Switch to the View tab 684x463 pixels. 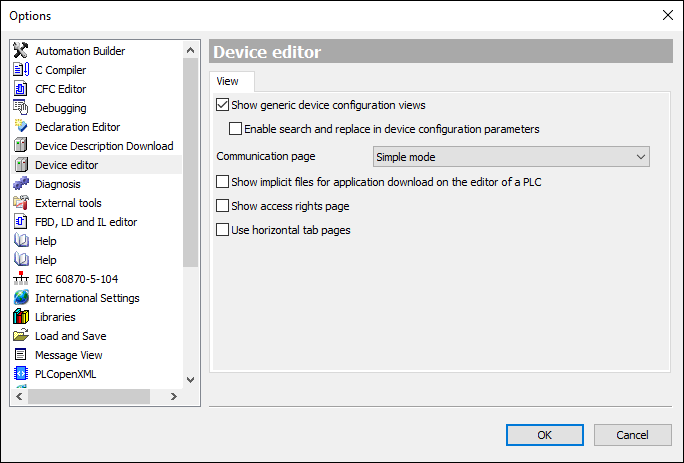[228, 81]
